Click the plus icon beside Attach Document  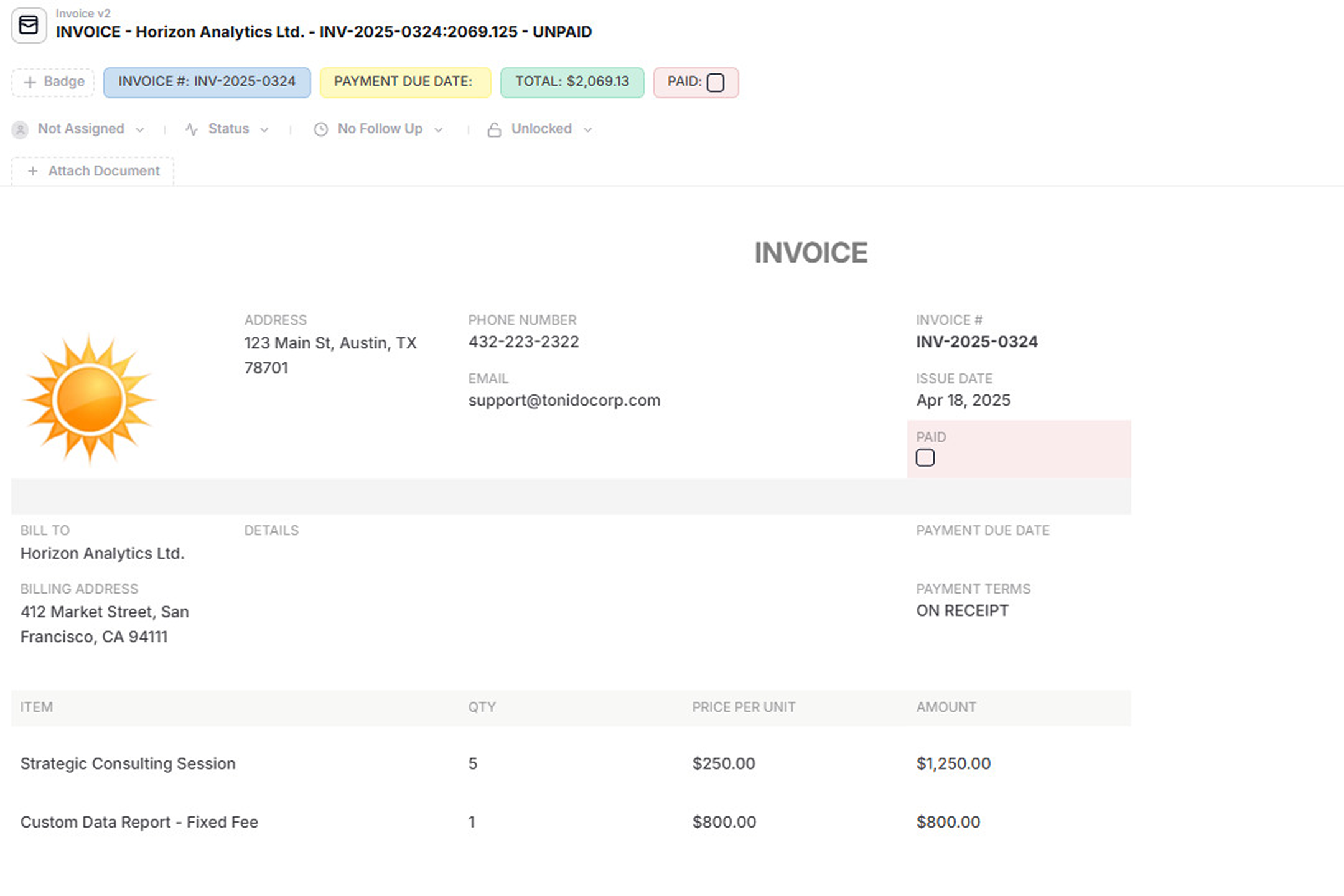point(33,171)
